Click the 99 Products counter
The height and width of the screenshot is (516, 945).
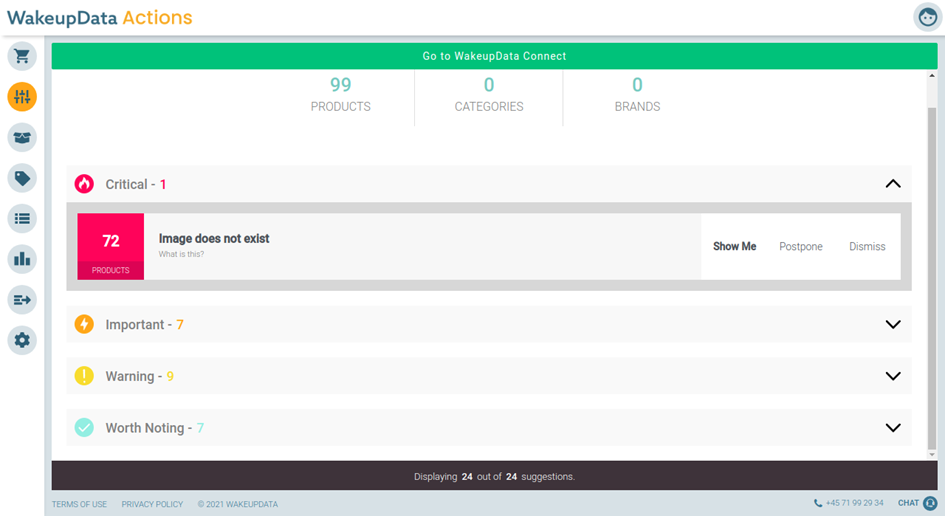click(x=341, y=95)
